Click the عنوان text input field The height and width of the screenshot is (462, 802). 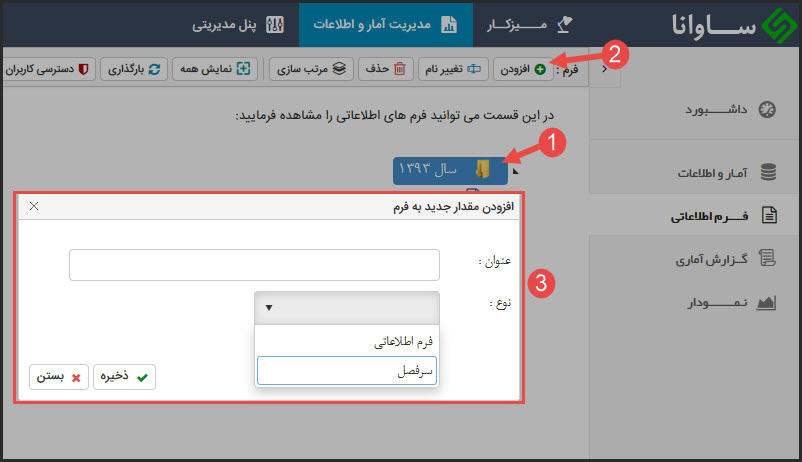(254, 265)
